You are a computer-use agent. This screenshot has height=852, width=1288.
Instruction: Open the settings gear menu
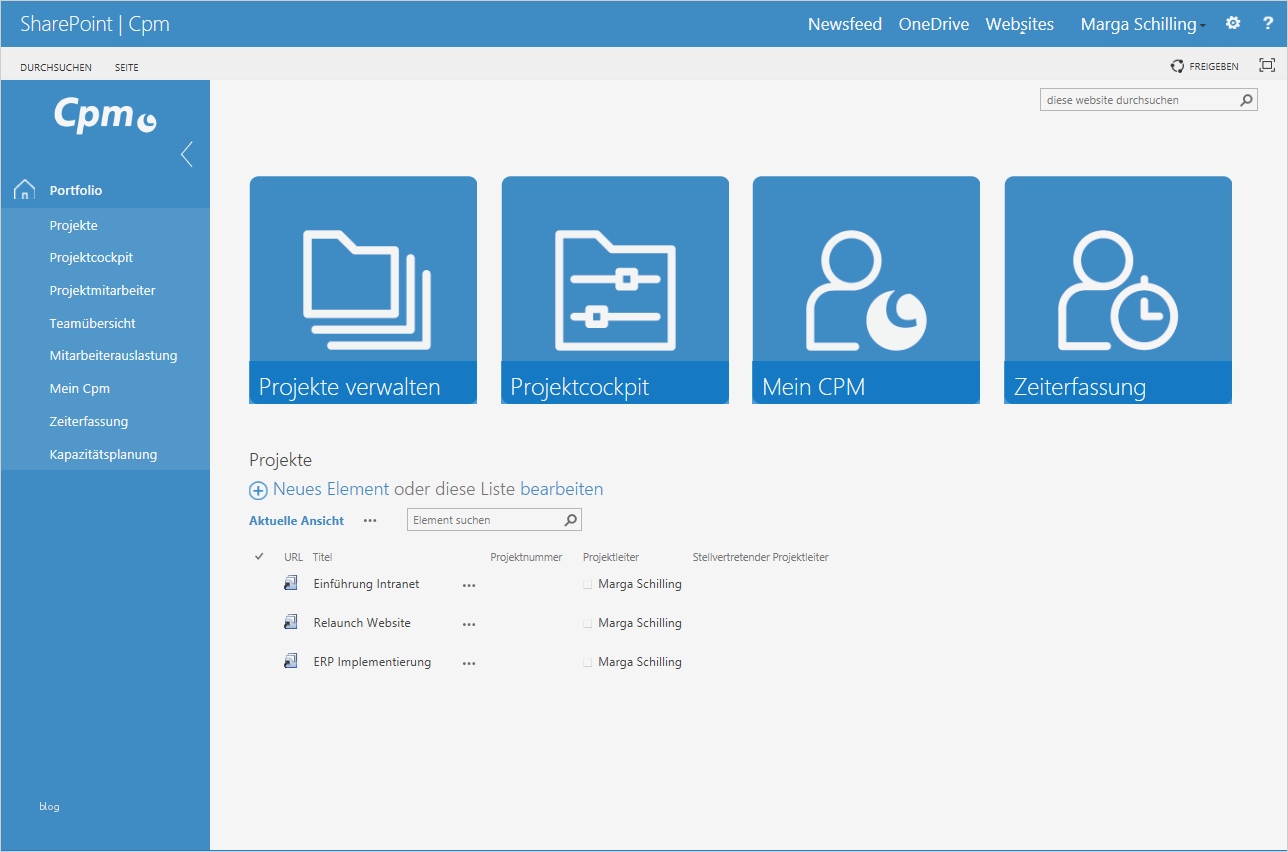pos(1233,23)
